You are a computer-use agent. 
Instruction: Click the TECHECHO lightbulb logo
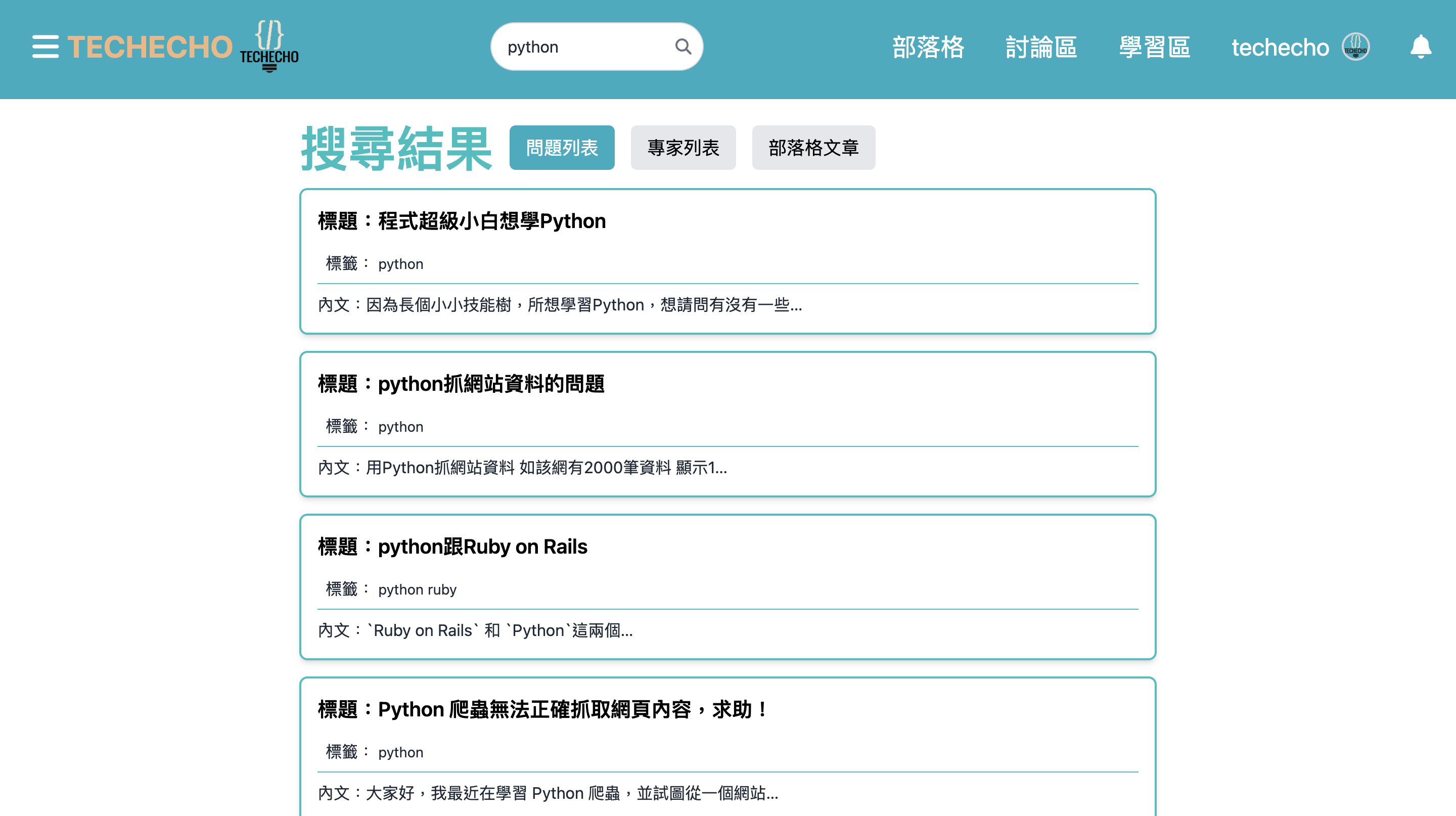tap(269, 47)
